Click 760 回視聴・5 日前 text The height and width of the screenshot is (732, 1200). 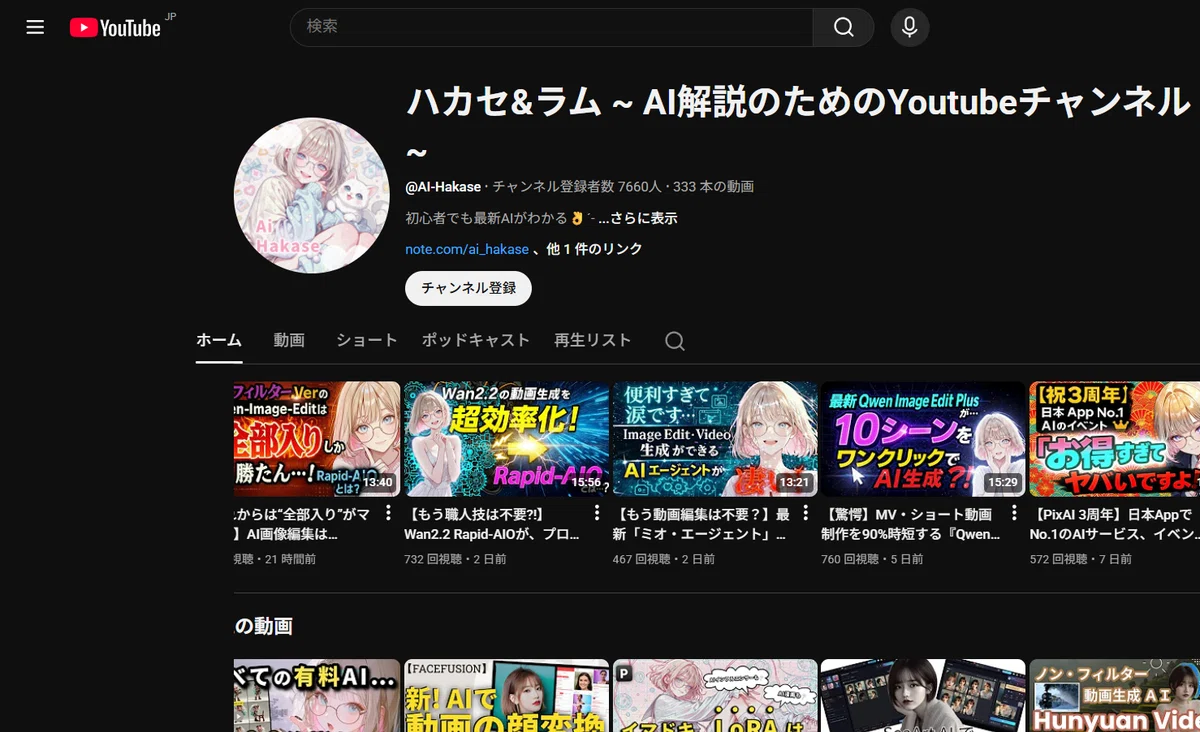(x=872, y=559)
